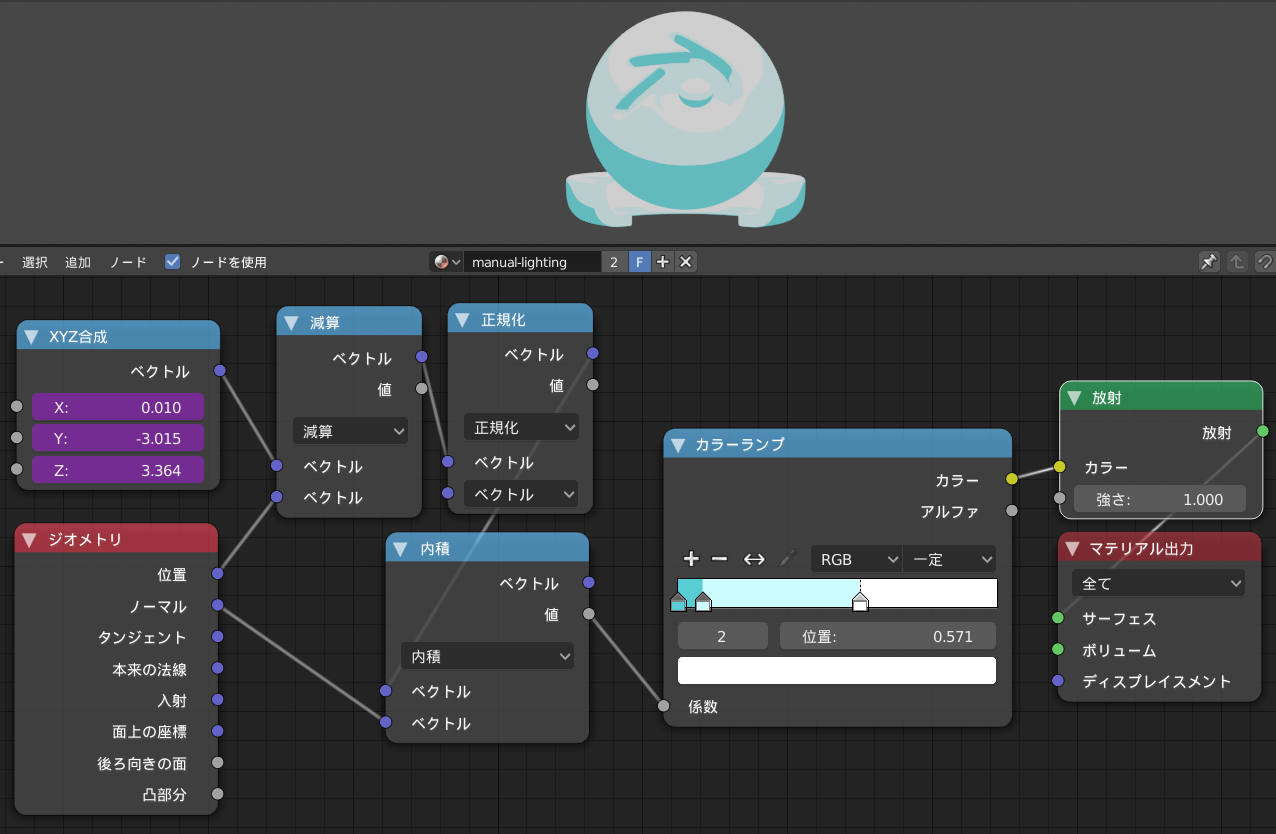
Task: Collapse the 放射 node
Action: (x=1074, y=397)
